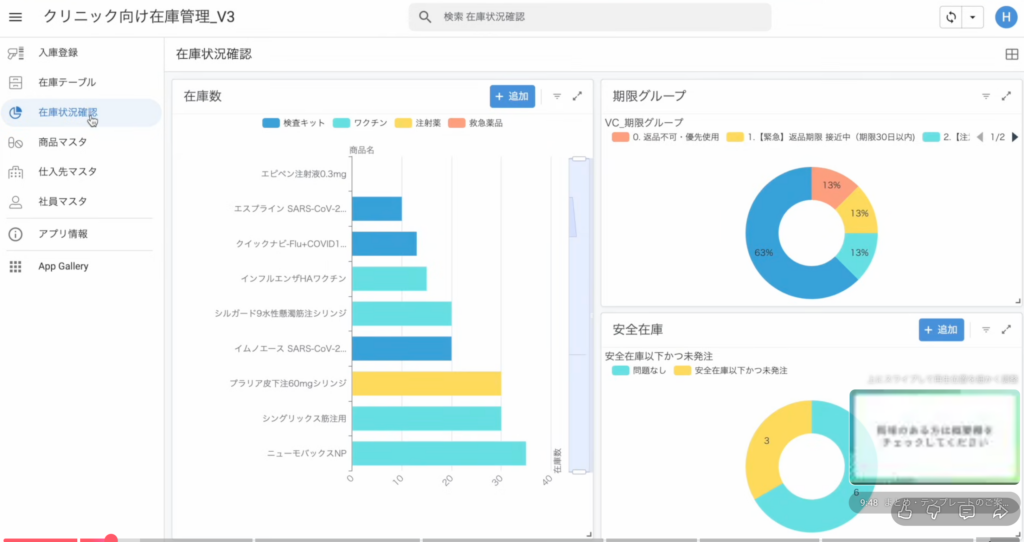Open the dropdown arrow beside sync
Viewport: 1024px width, 542px height.
click(x=972, y=17)
